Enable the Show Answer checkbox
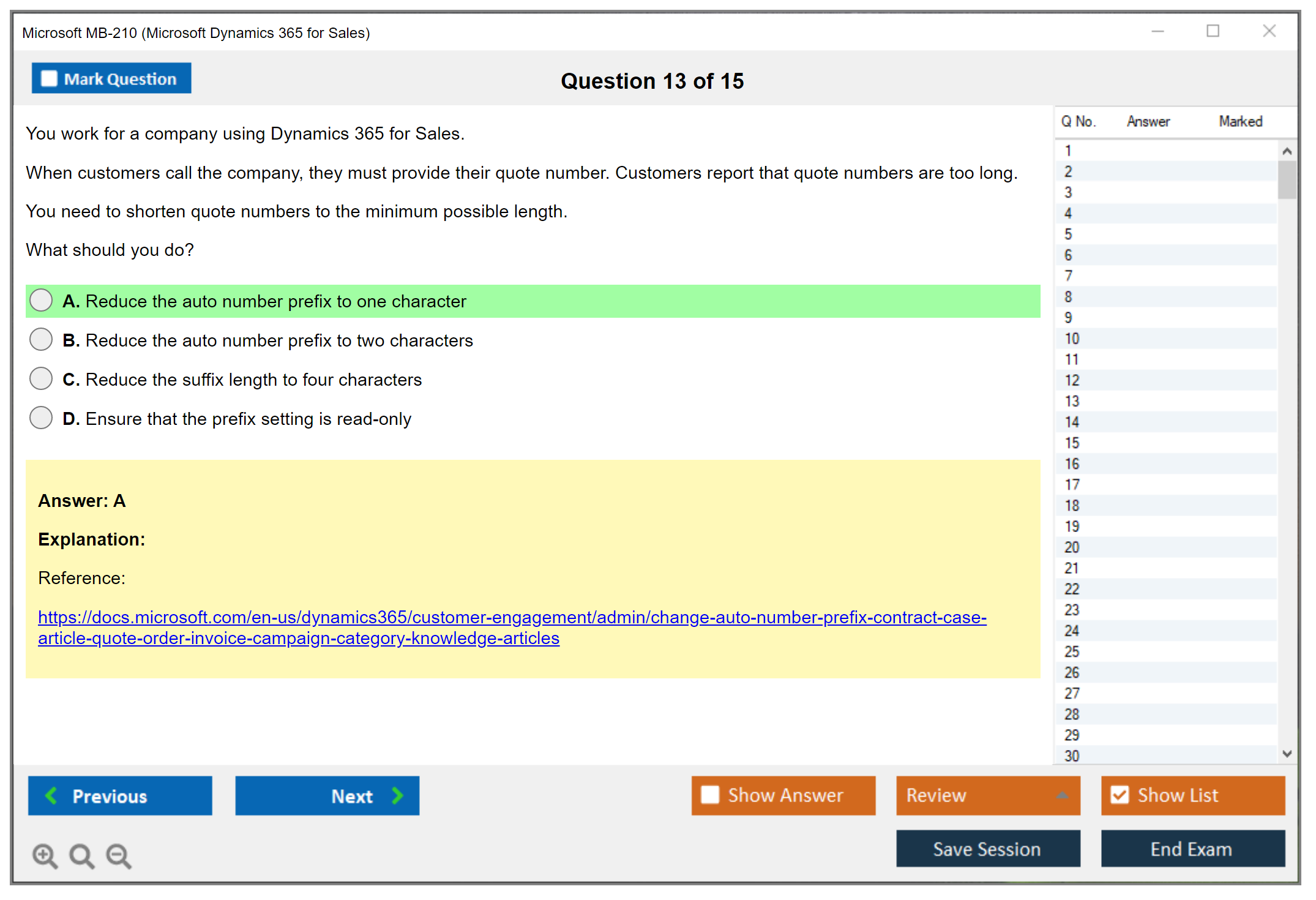The image size is (1316, 900). click(x=710, y=795)
